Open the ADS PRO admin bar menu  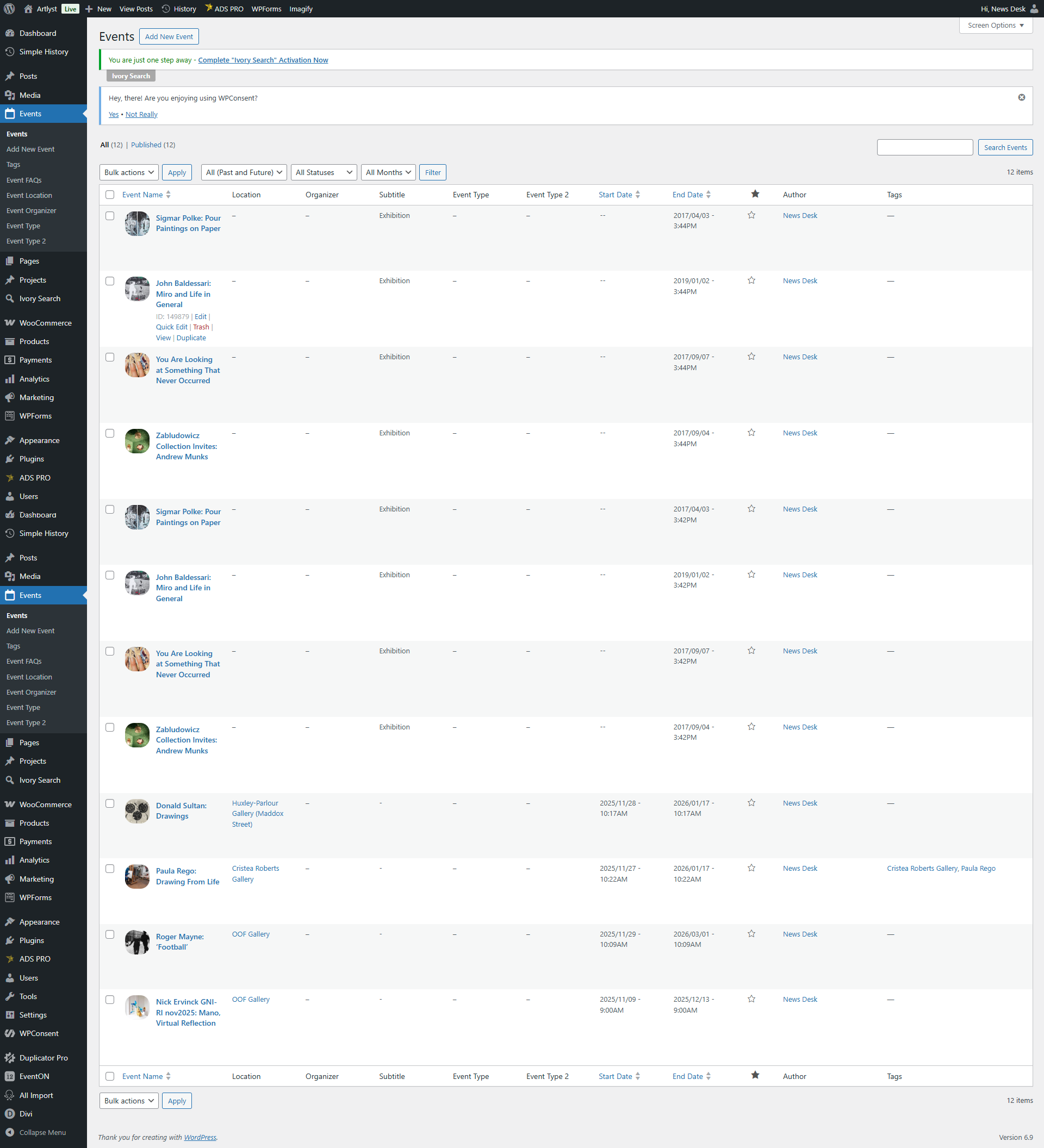224,9
